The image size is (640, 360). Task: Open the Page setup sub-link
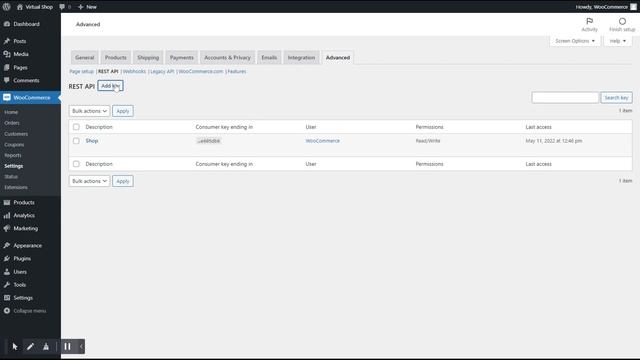point(81,71)
